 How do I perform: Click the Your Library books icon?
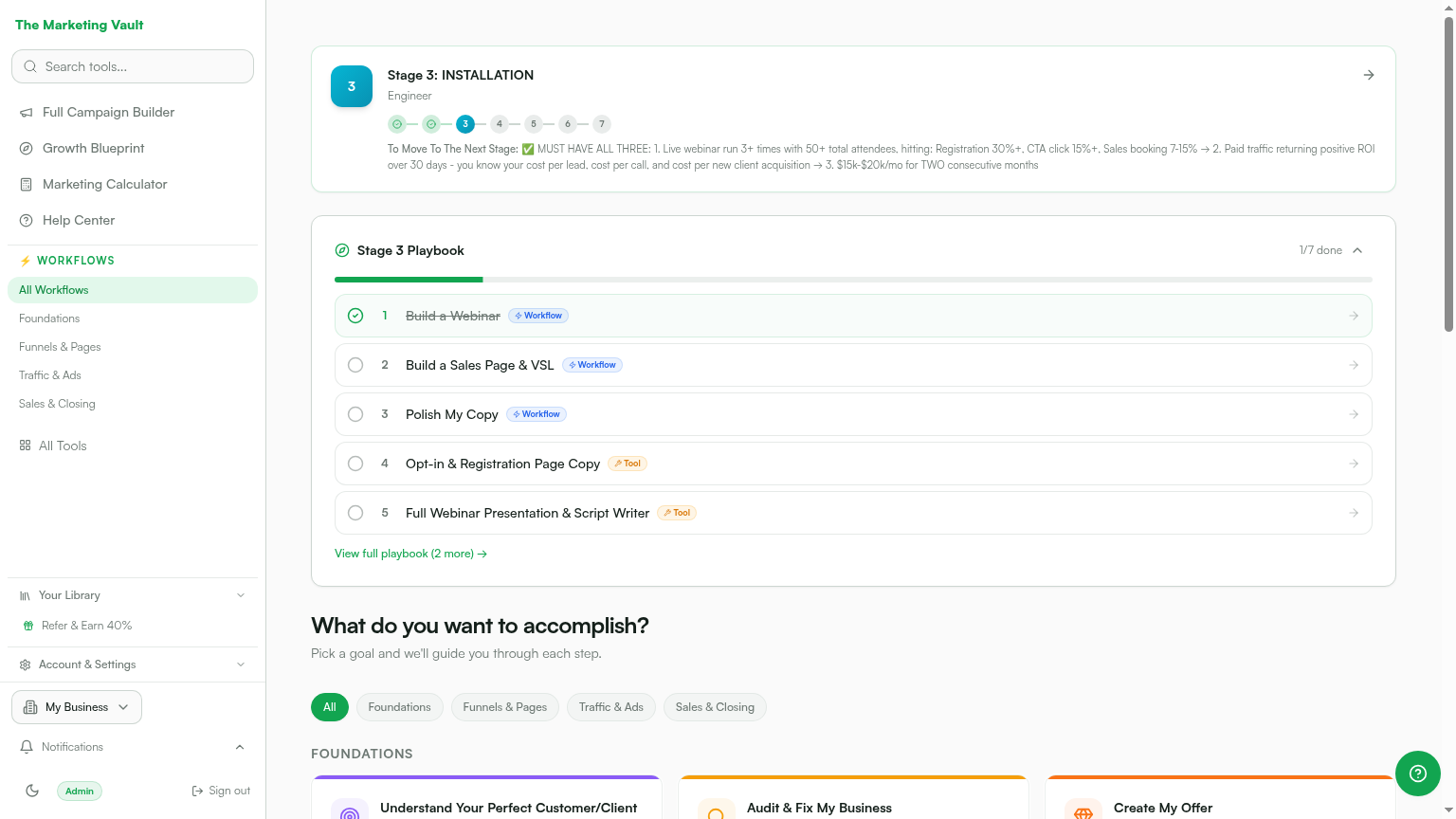point(25,595)
